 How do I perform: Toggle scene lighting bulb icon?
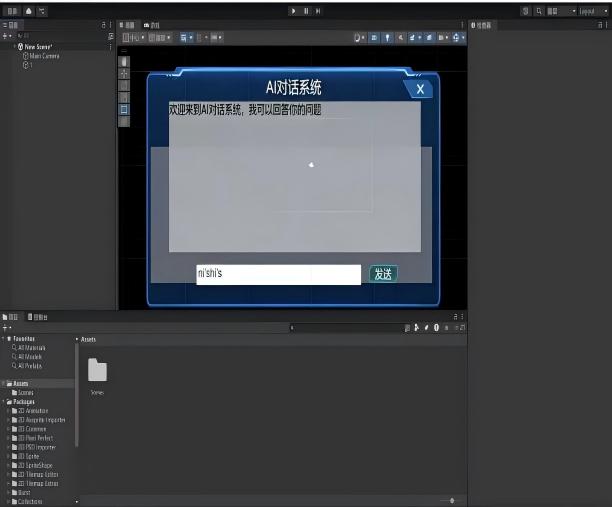point(387,37)
